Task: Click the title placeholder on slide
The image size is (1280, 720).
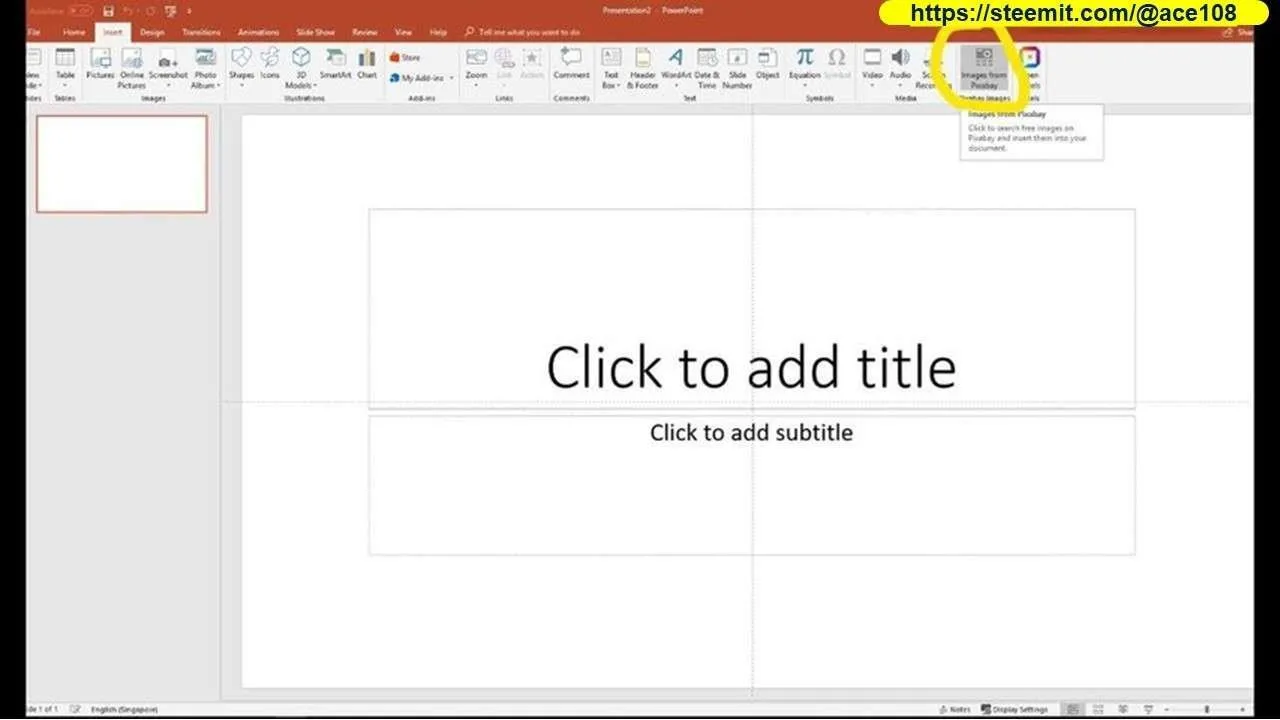Action: pos(751,308)
